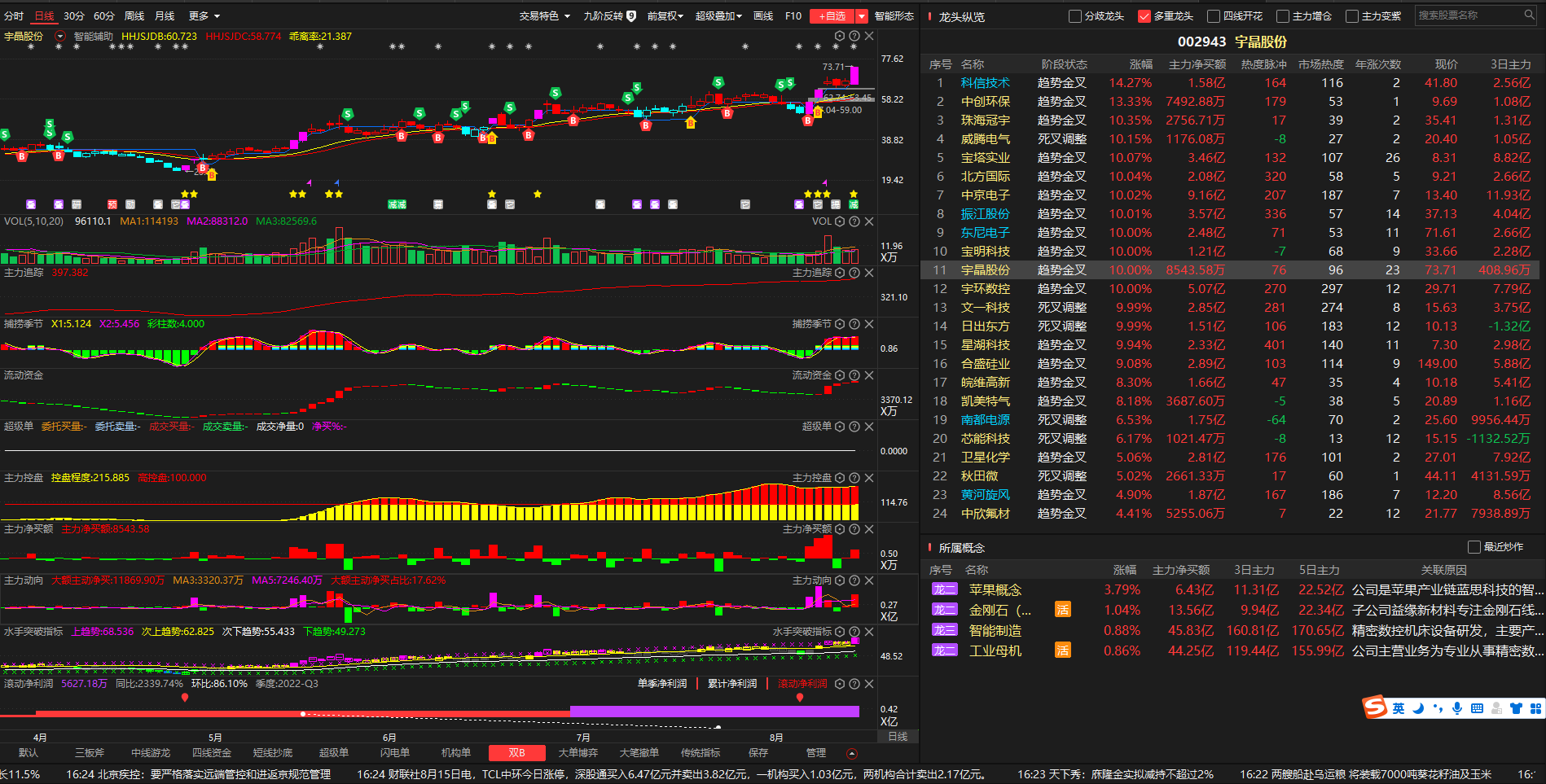The height and width of the screenshot is (784, 1546).
Task: Expand circle arrow next to 宇晶股份 label
Action: [x=60, y=36]
